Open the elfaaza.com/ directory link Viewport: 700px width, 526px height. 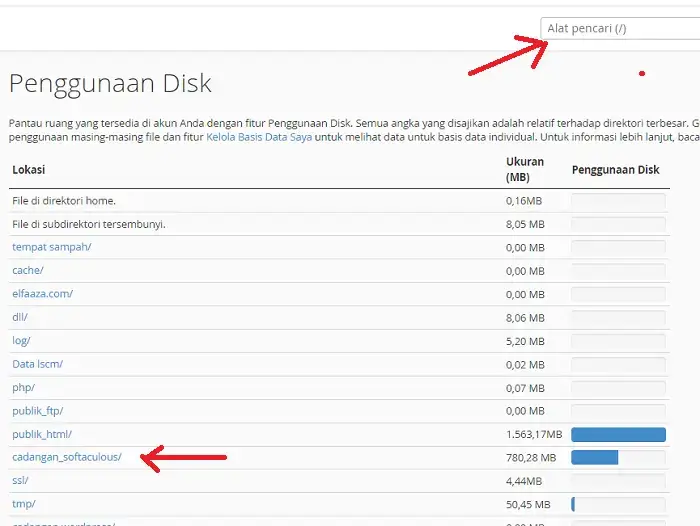[42, 294]
